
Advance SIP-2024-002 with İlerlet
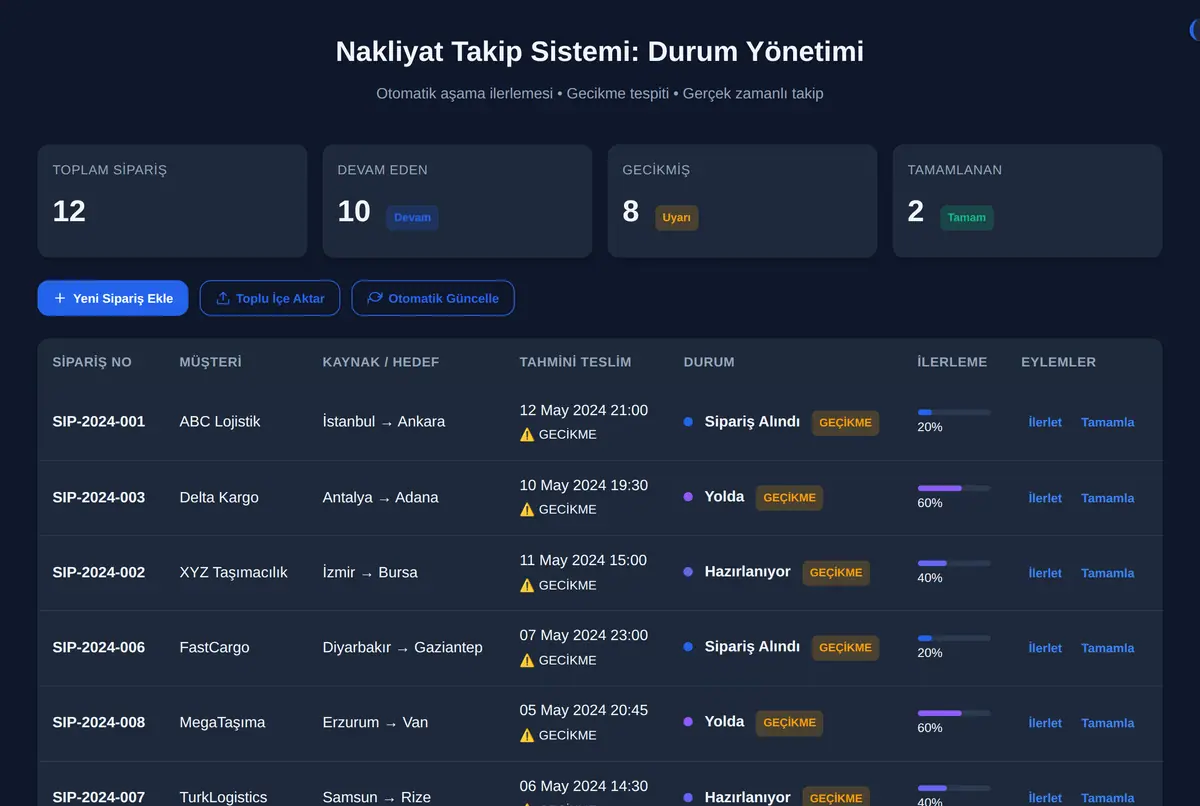(1045, 573)
